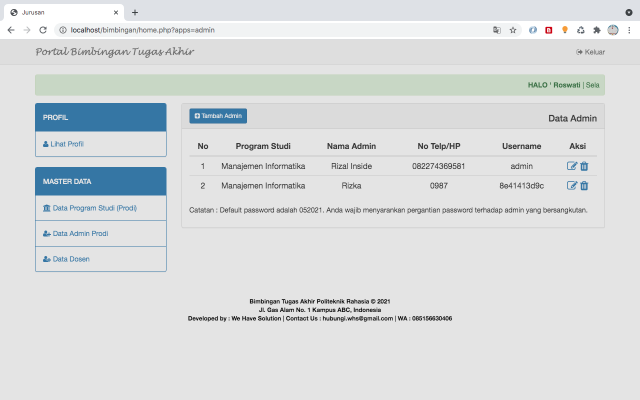
Task: Click the Tambah Admin button
Action: click(x=218, y=116)
